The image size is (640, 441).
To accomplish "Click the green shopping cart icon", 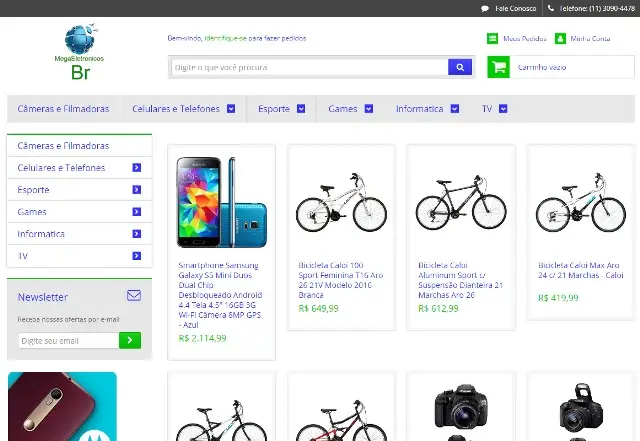I will click(498, 67).
